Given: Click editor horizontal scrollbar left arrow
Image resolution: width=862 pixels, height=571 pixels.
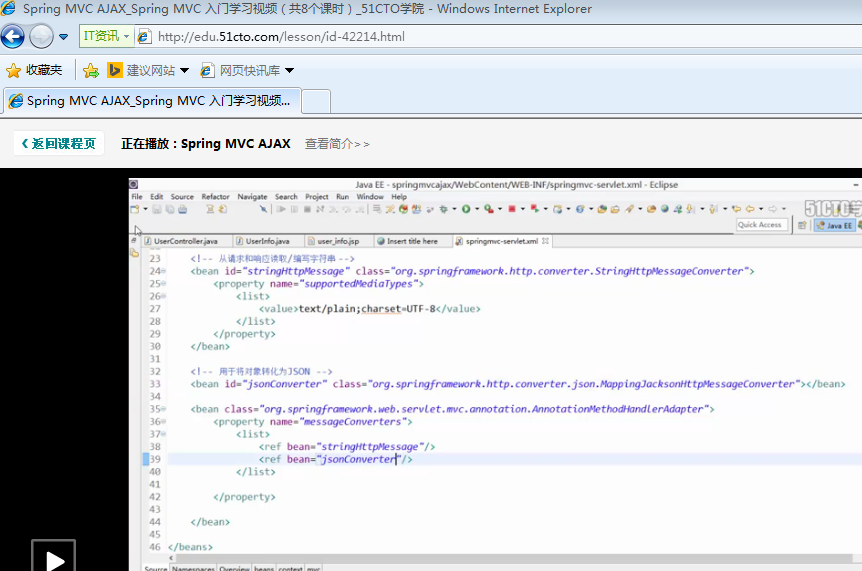Looking at the screenshot, I should point(171,558).
